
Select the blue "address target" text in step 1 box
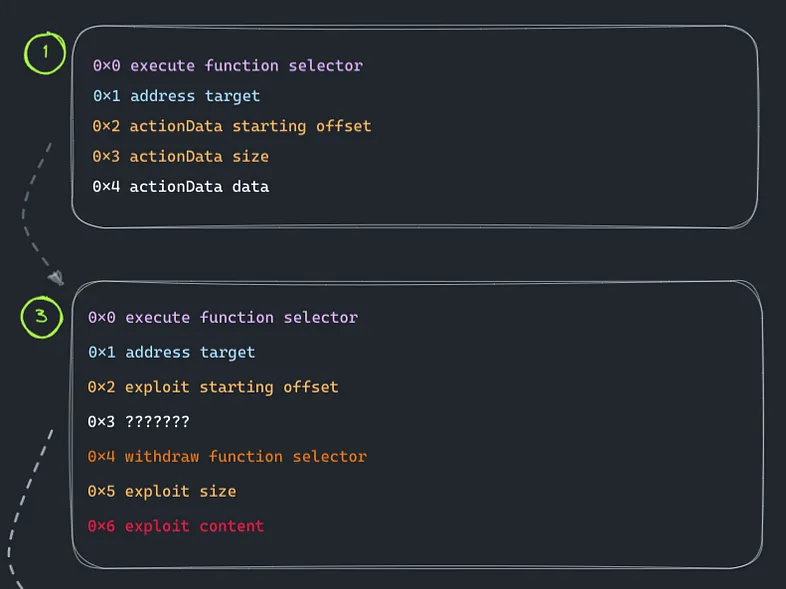(x=194, y=96)
